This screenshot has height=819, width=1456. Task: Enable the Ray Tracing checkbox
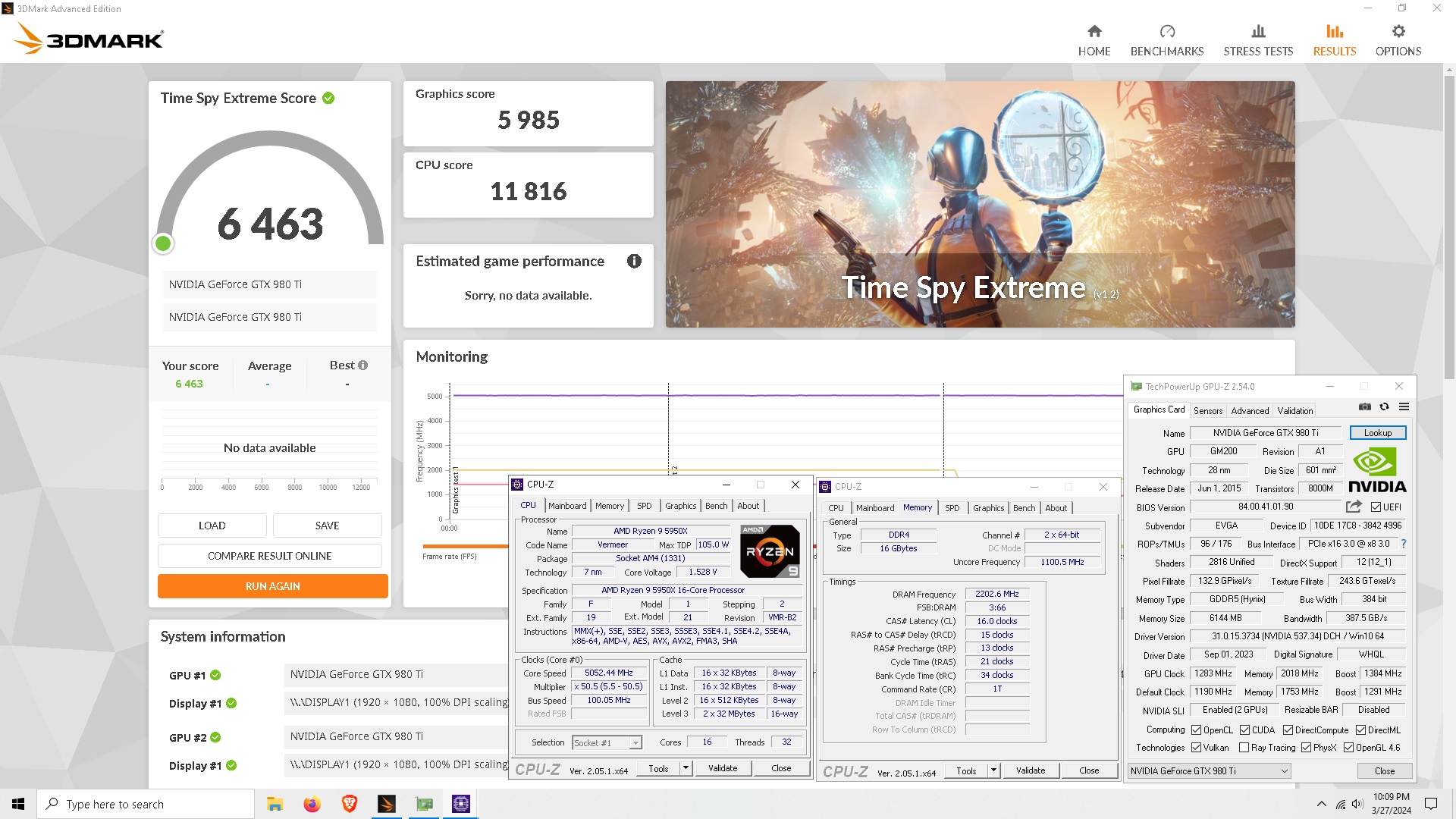[1244, 748]
